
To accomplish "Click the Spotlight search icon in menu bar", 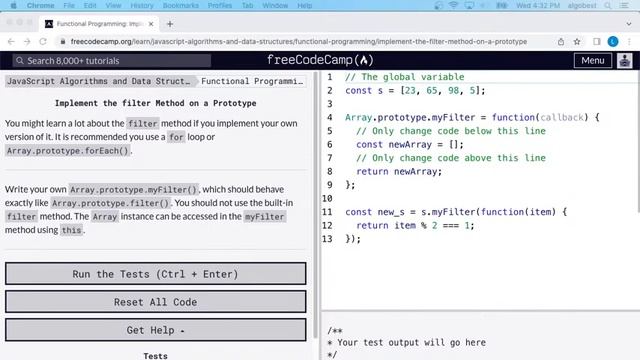I will [608, 6].
